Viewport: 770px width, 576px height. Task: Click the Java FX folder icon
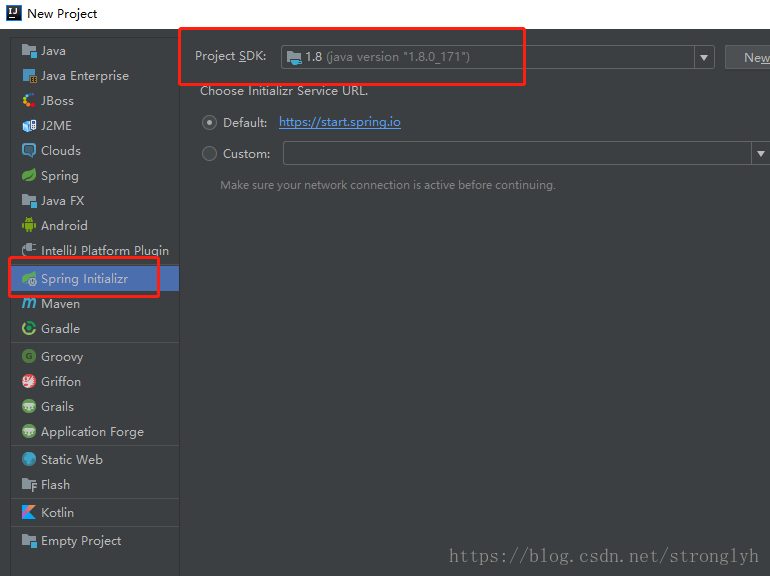[x=29, y=200]
